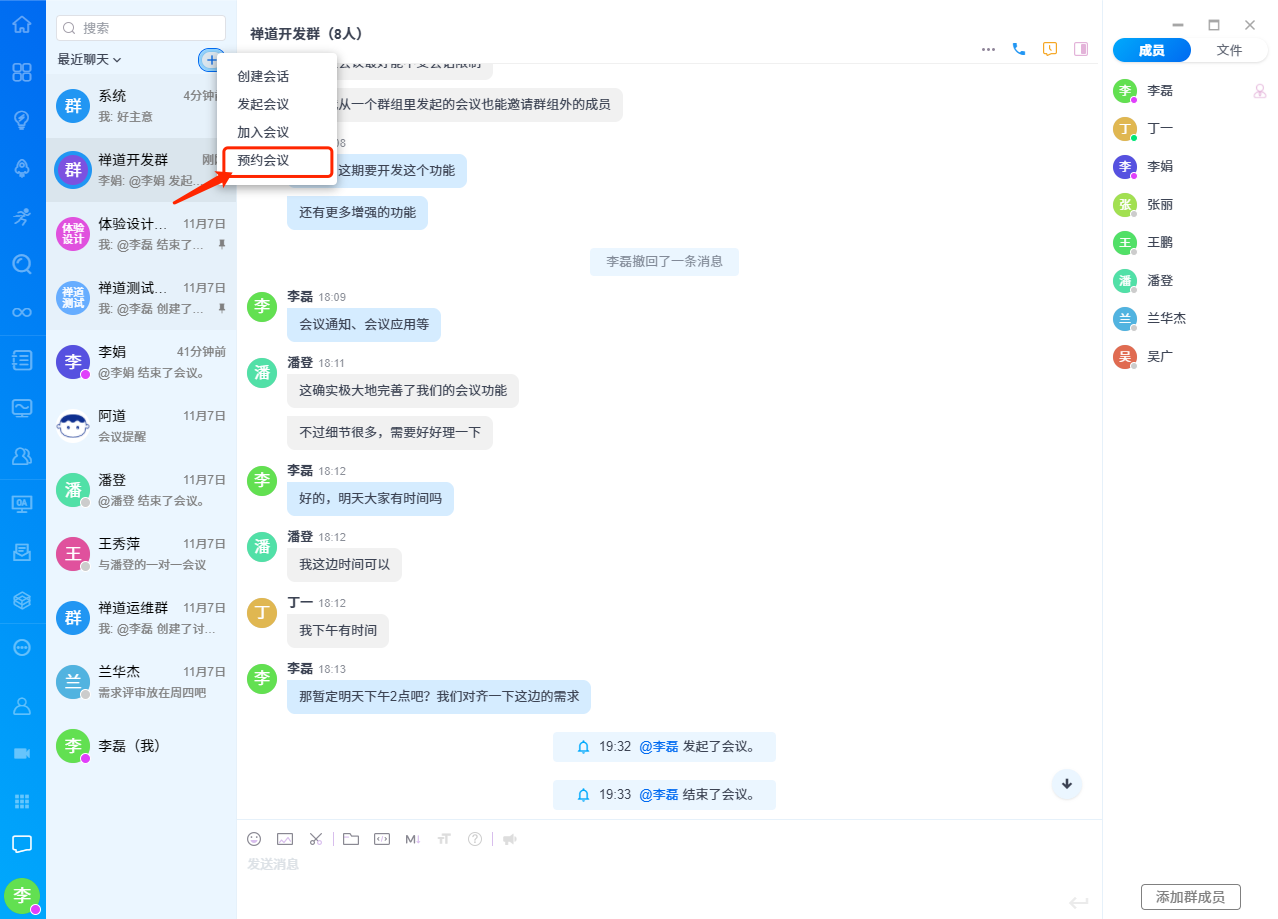The width and height of the screenshot is (1278, 919).
Task: Open the 禅道运维群 conversation
Action: (x=141, y=618)
